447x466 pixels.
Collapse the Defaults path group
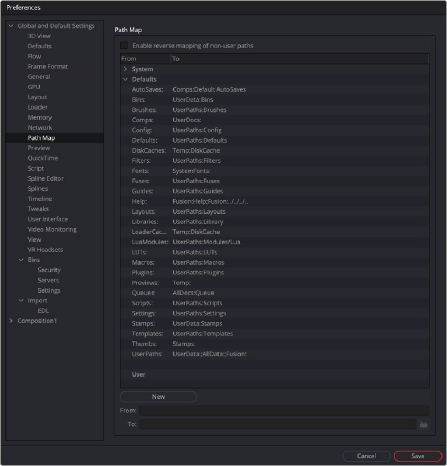(x=125, y=79)
